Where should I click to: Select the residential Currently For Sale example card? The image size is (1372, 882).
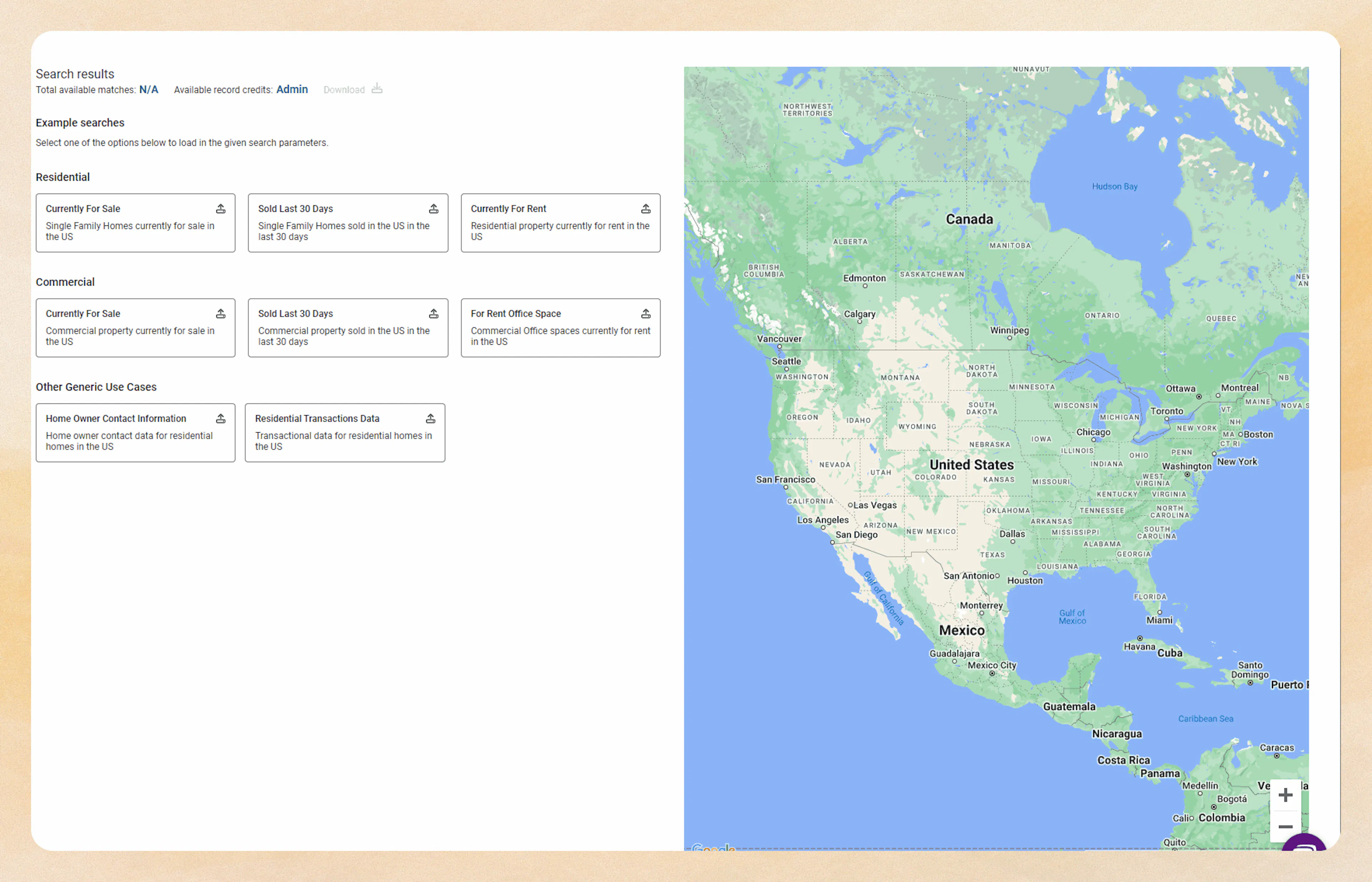click(135, 223)
